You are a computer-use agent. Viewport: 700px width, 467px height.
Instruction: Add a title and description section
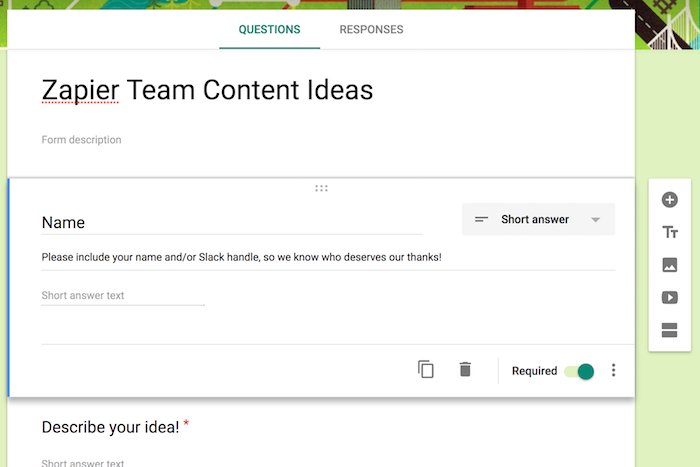pos(669,232)
